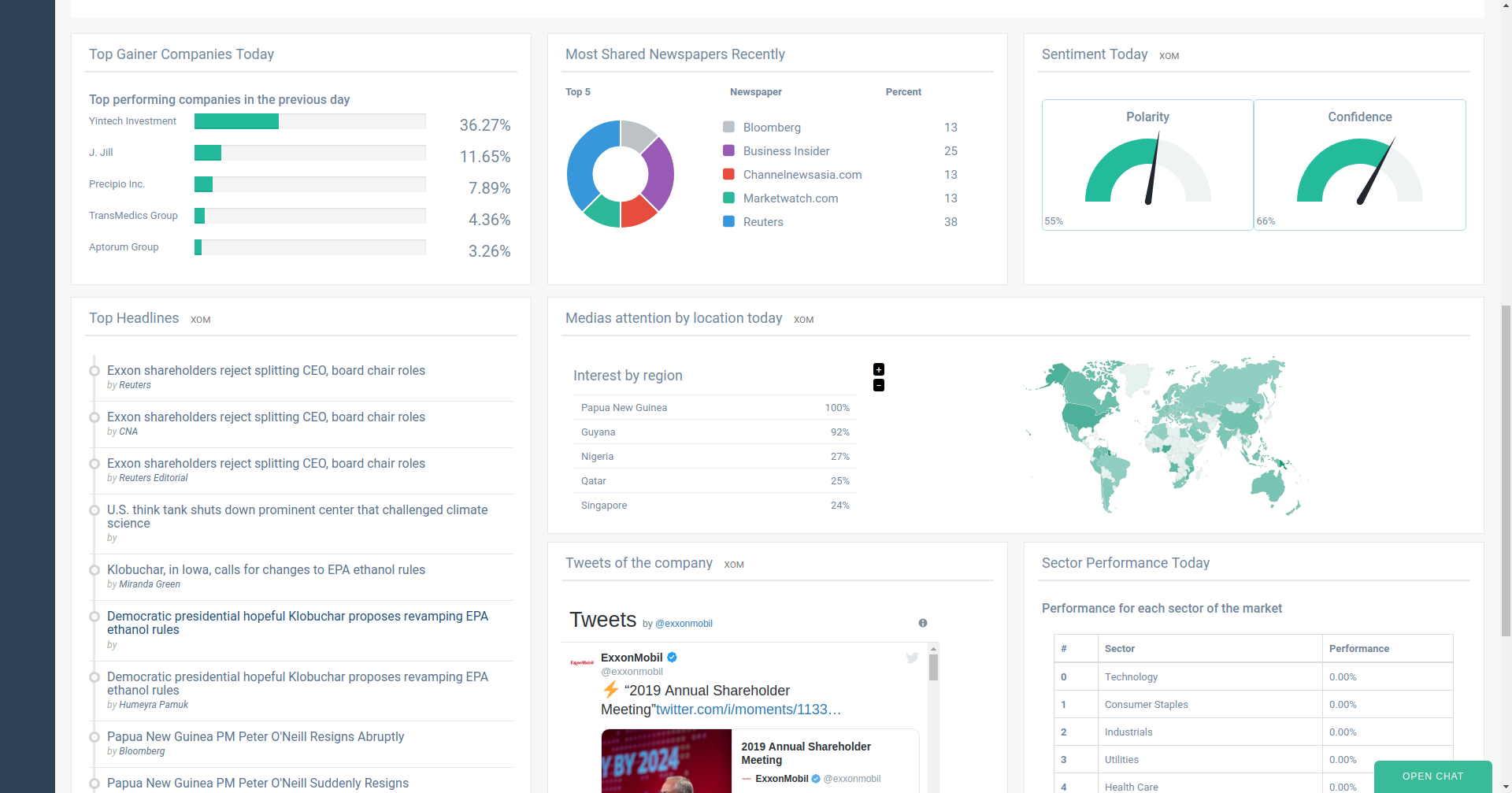Image resolution: width=1512 pixels, height=793 pixels.
Task: Select the Qatar region row
Action: (715, 481)
